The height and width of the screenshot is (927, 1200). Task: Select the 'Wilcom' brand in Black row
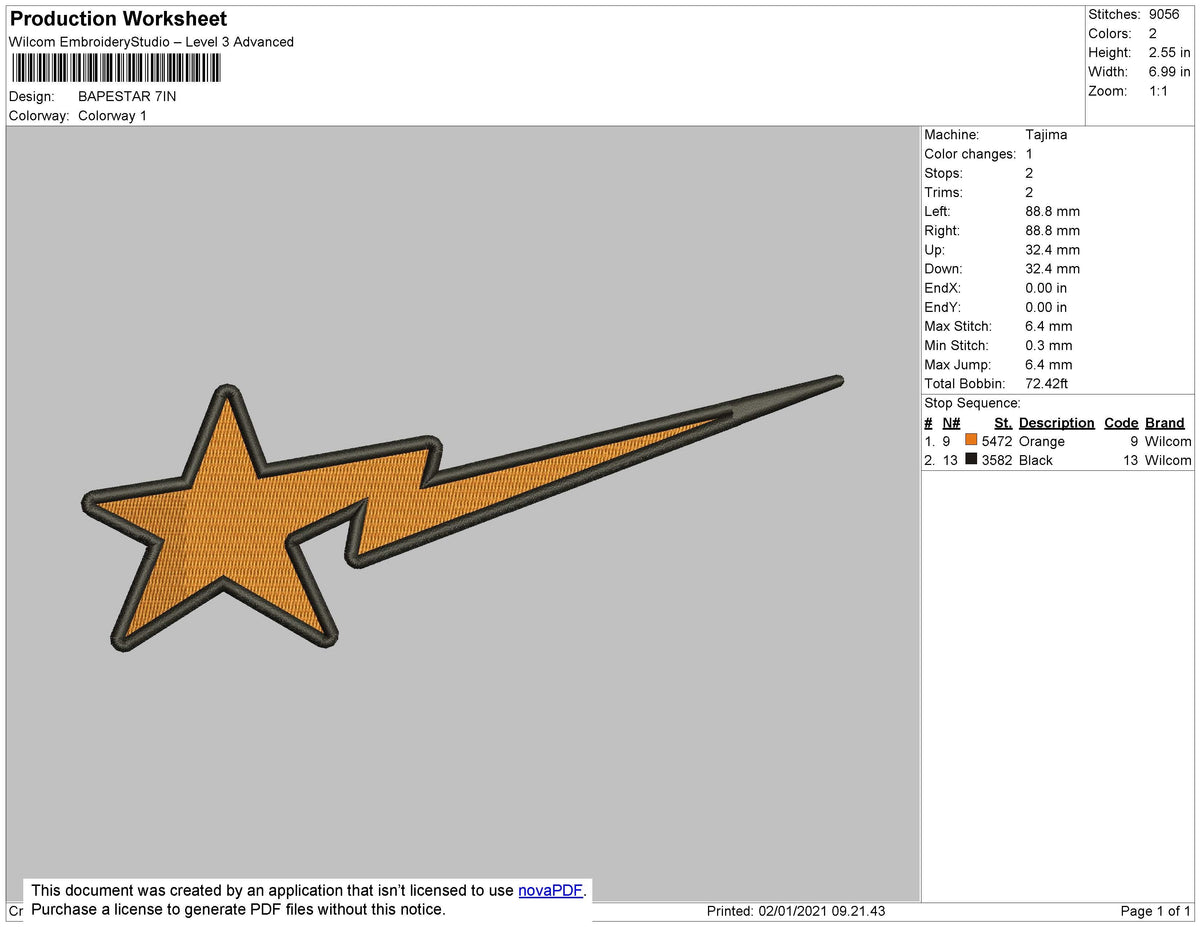(1168, 460)
